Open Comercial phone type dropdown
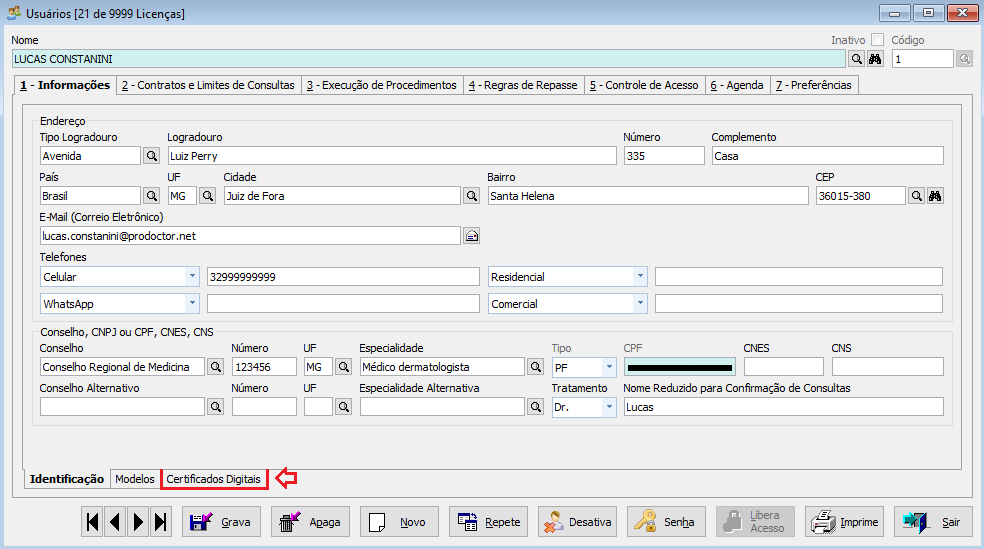This screenshot has height=549, width=984. (640, 304)
